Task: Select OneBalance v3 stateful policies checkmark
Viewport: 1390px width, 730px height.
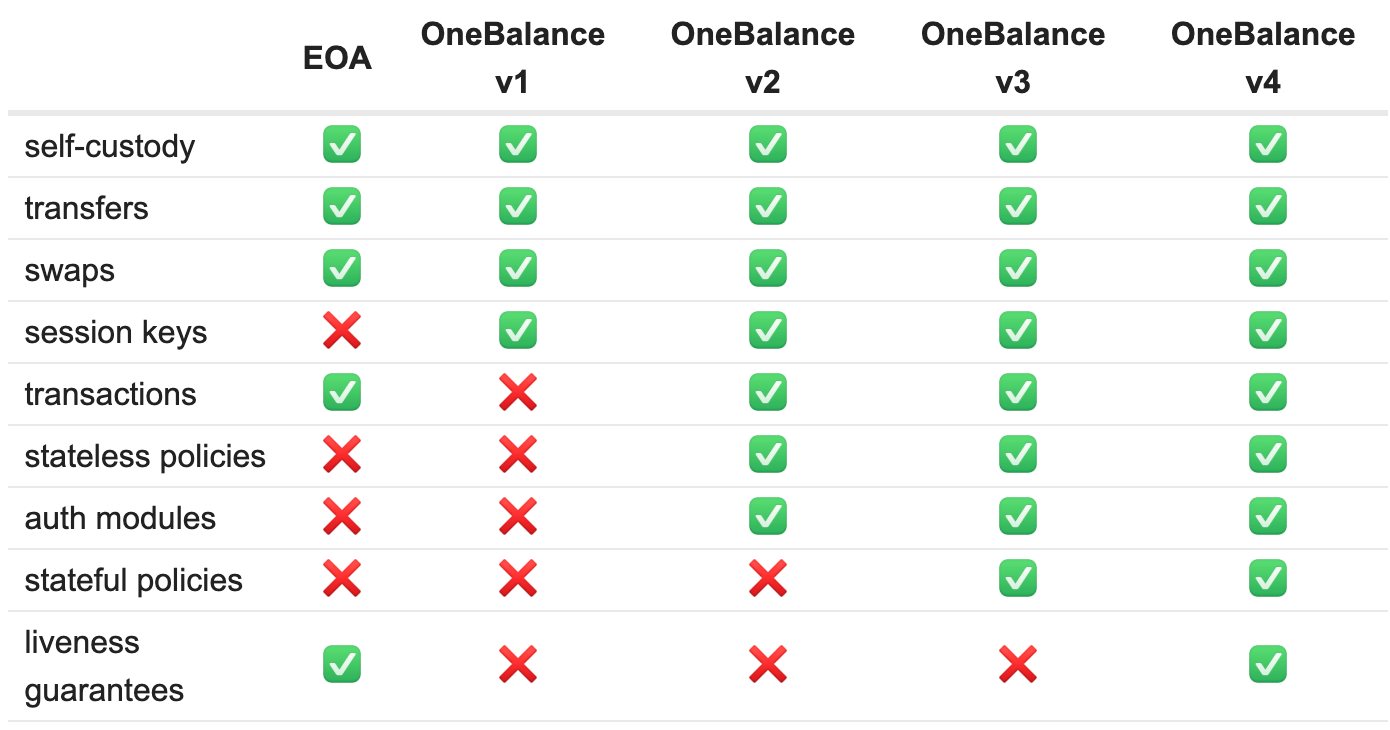Action: point(1018,579)
